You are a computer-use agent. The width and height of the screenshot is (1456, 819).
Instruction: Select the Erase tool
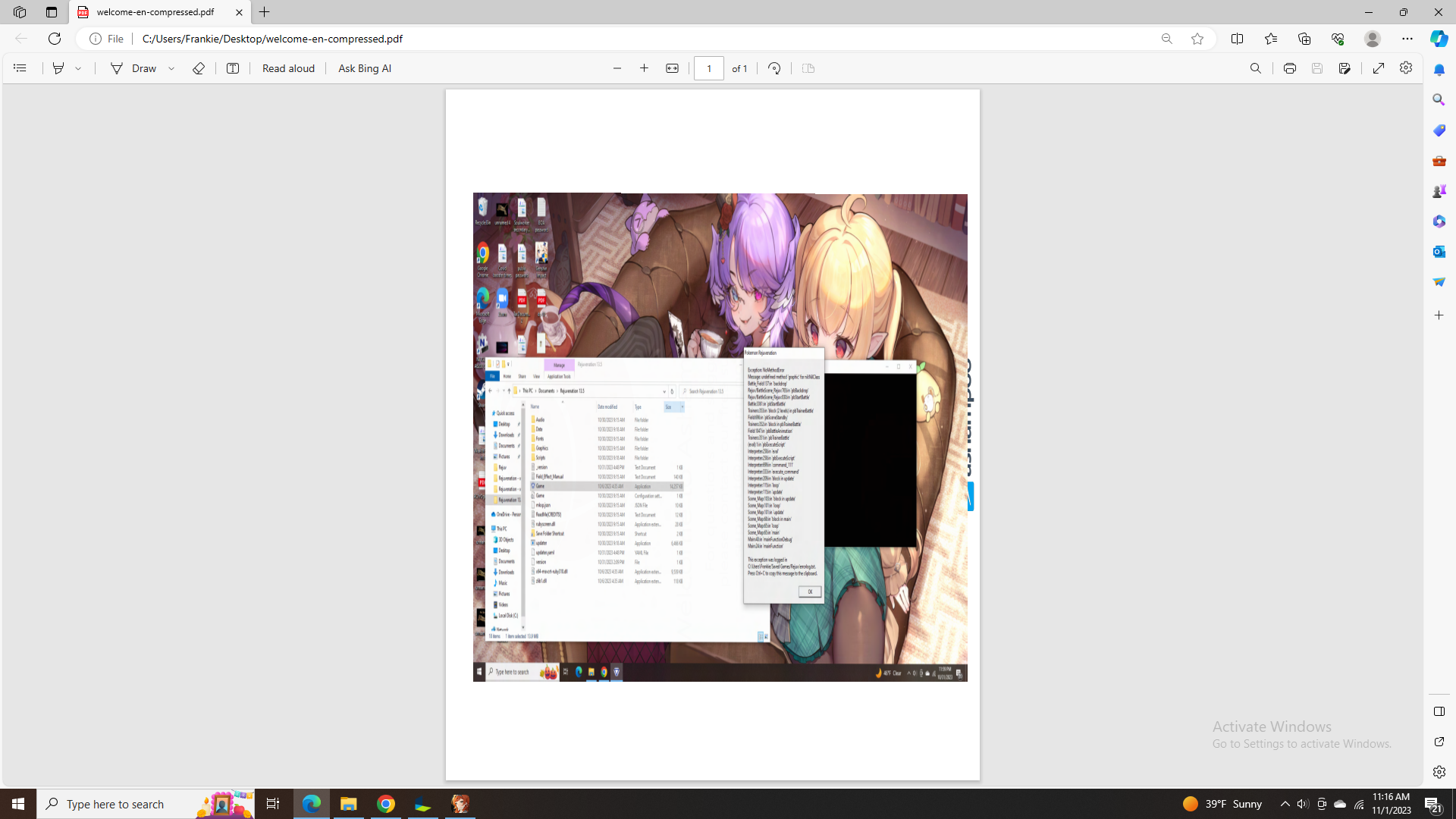tap(199, 68)
